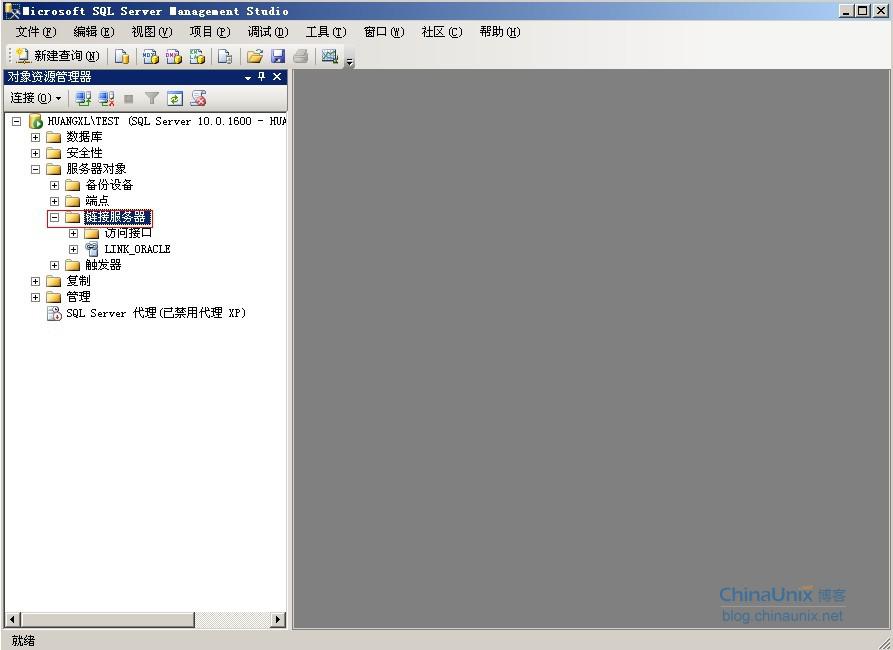The image size is (893, 650).
Task: Click the Disconnect server icon
Action: 106,99
